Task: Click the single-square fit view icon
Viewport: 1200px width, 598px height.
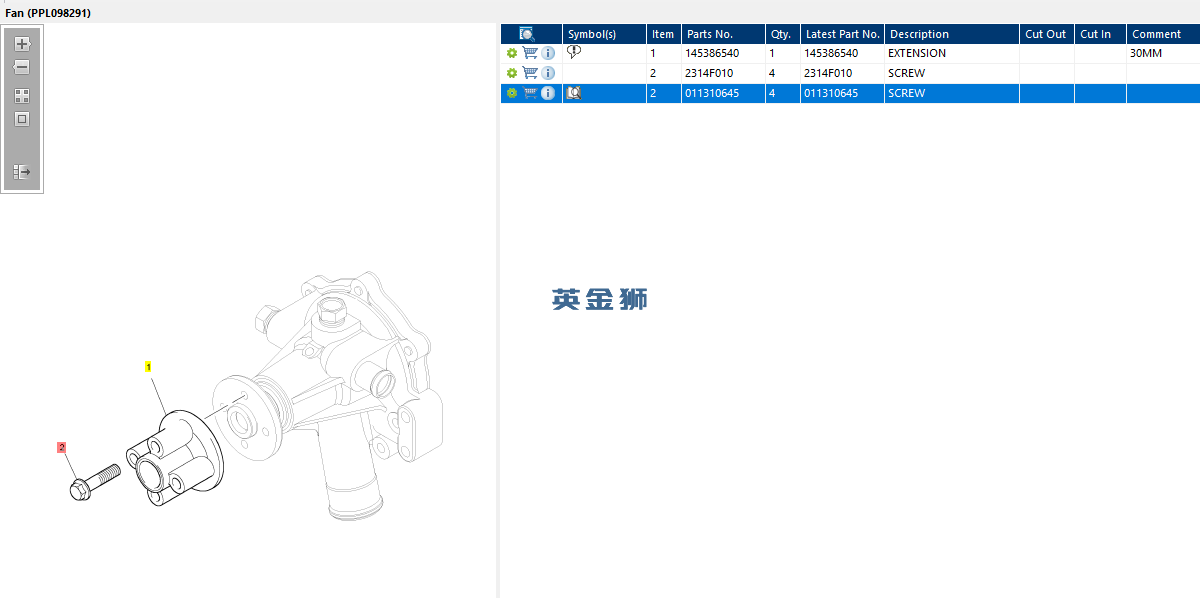Action: point(22,119)
